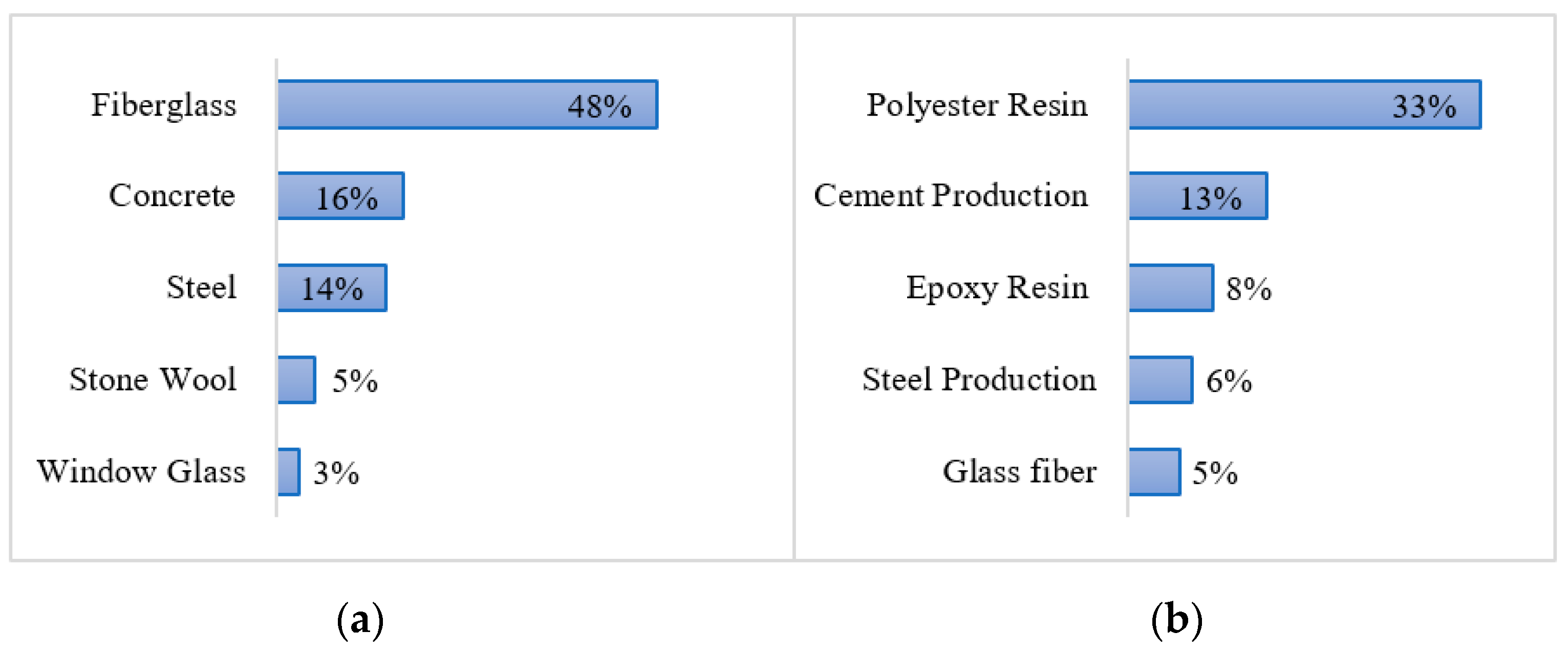Image resolution: width=1568 pixels, height=653 pixels.
Task: Click the (b) subfigure caption
Action: pyautogui.click(x=1176, y=620)
